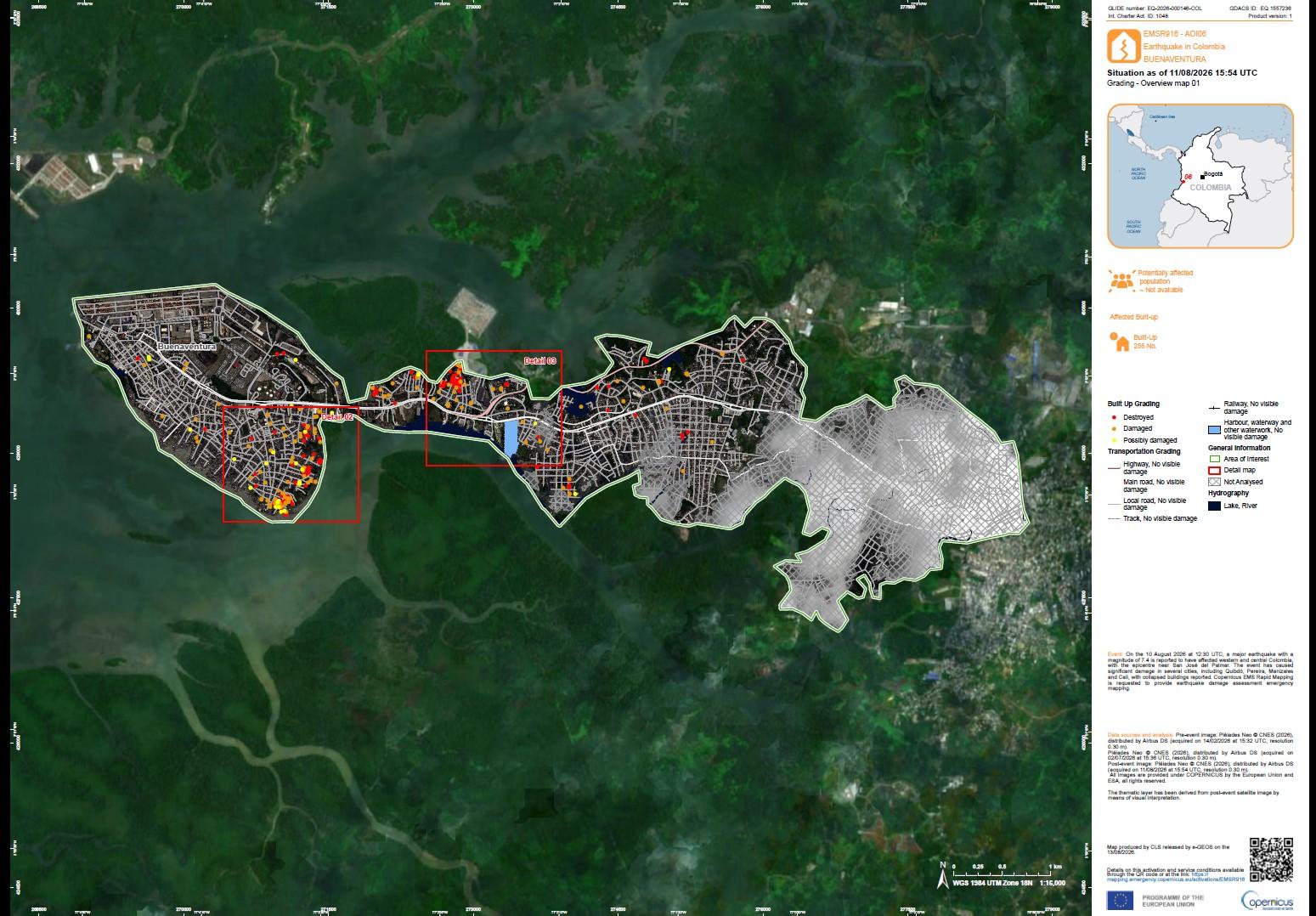Click the orange "Event" paragraph heading
The height and width of the screenshot is (916, 1316).
(x=1114, y=653)
